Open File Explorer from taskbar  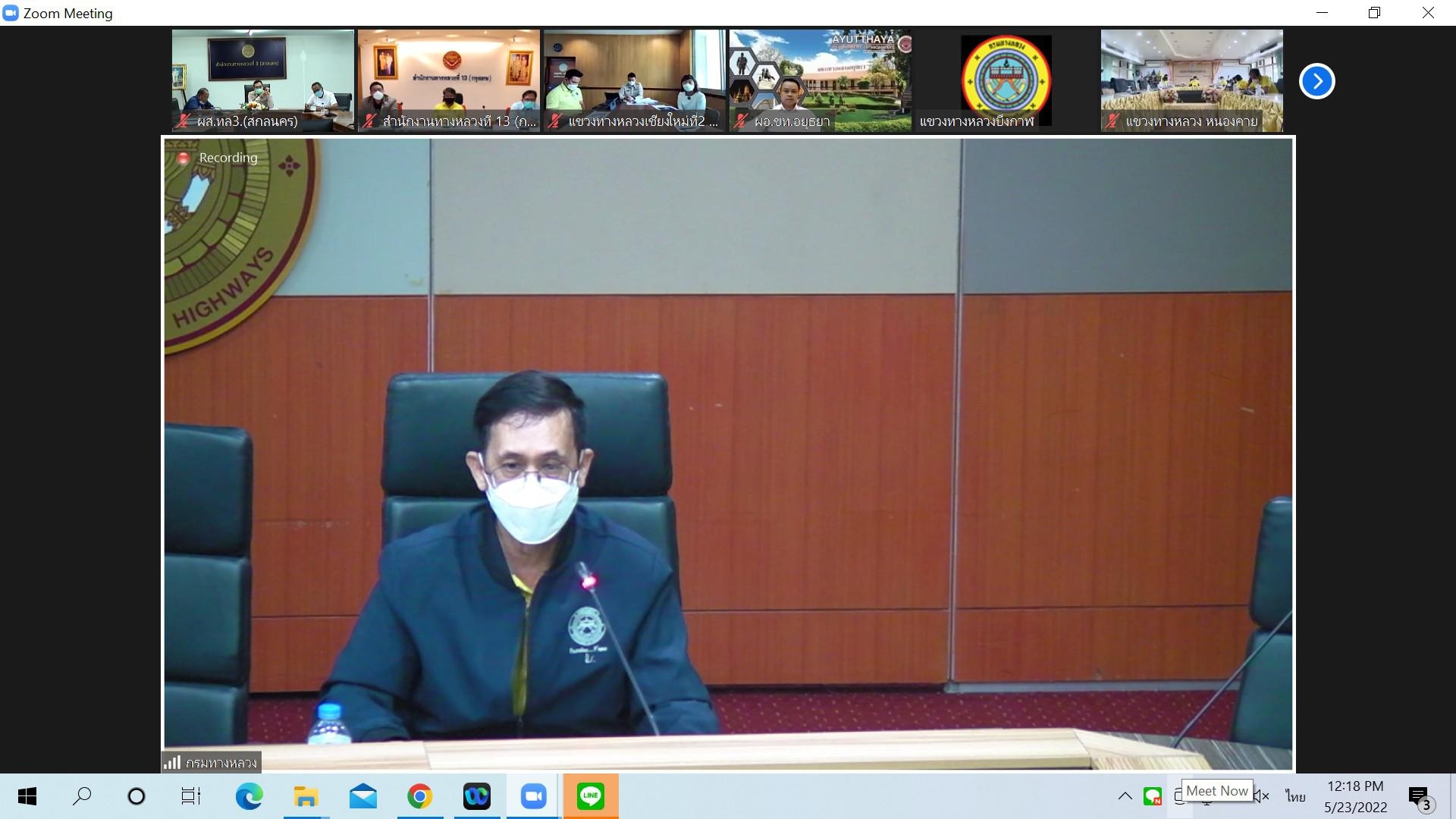(306, 796)
